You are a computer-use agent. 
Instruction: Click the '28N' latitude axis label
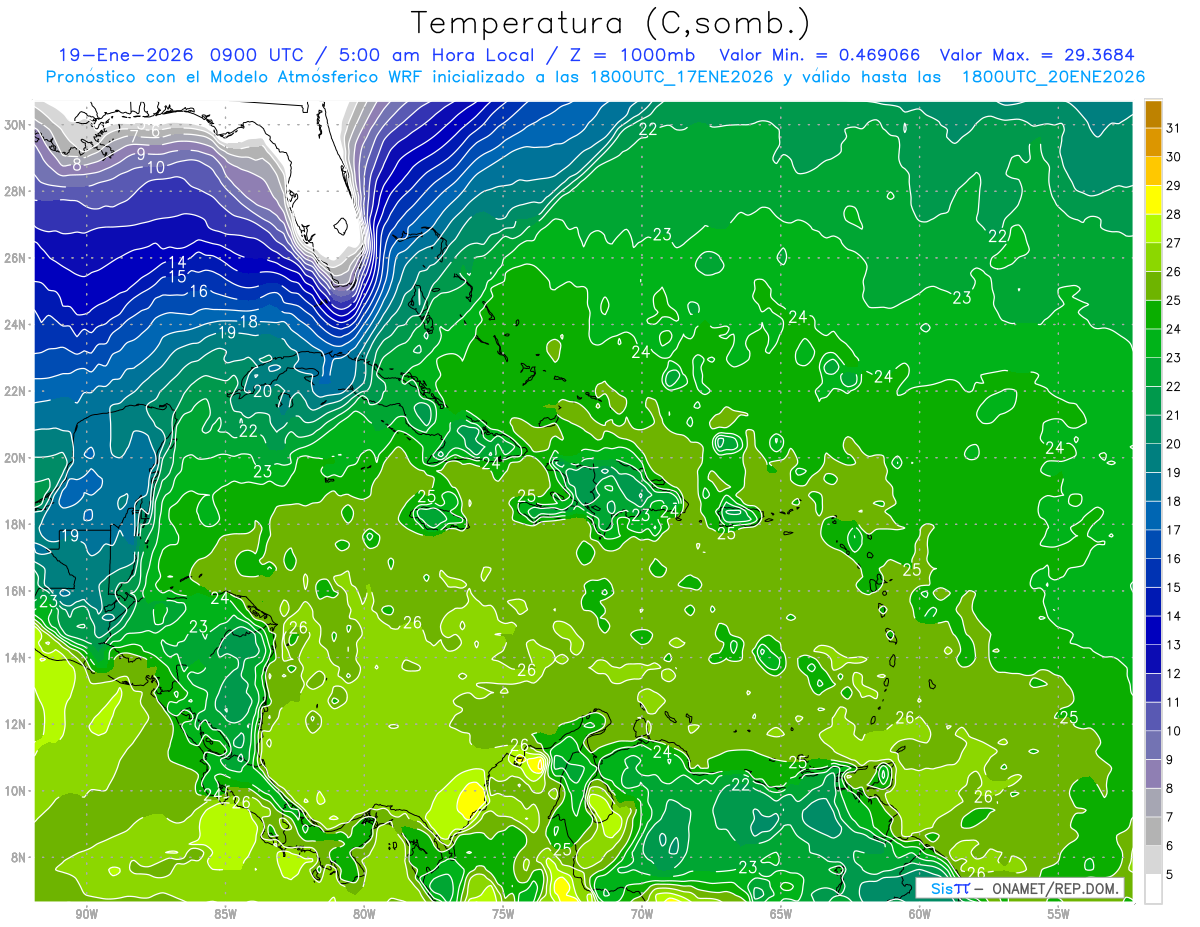point(16,191)
